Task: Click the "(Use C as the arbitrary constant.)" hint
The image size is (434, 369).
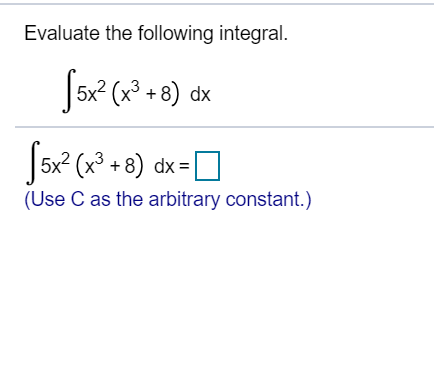Action: click(x=168, y=200)
